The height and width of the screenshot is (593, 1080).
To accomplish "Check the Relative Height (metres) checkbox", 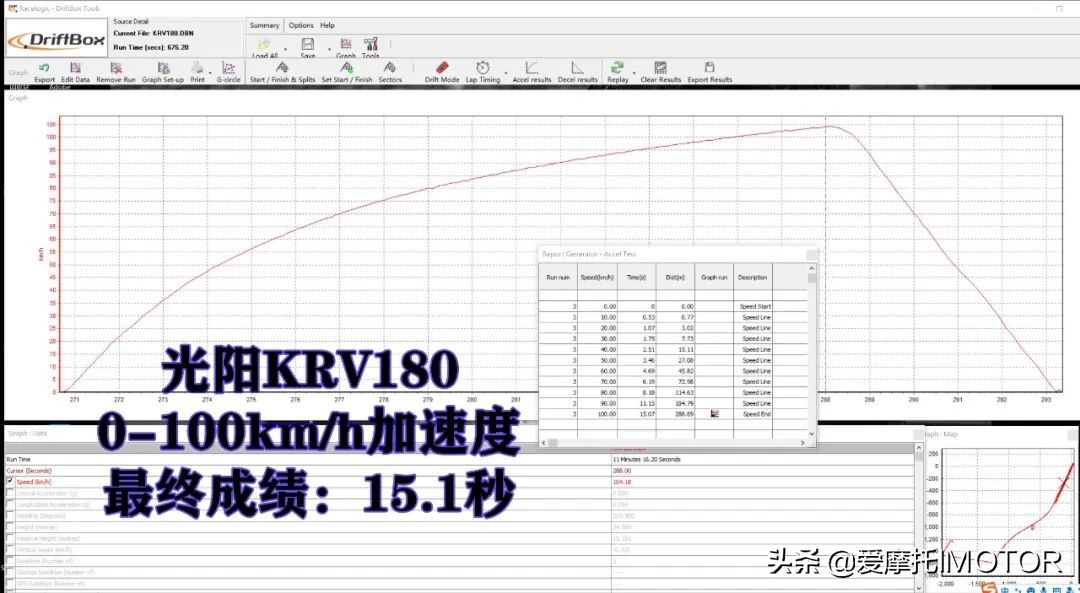I will pos(10,538).
